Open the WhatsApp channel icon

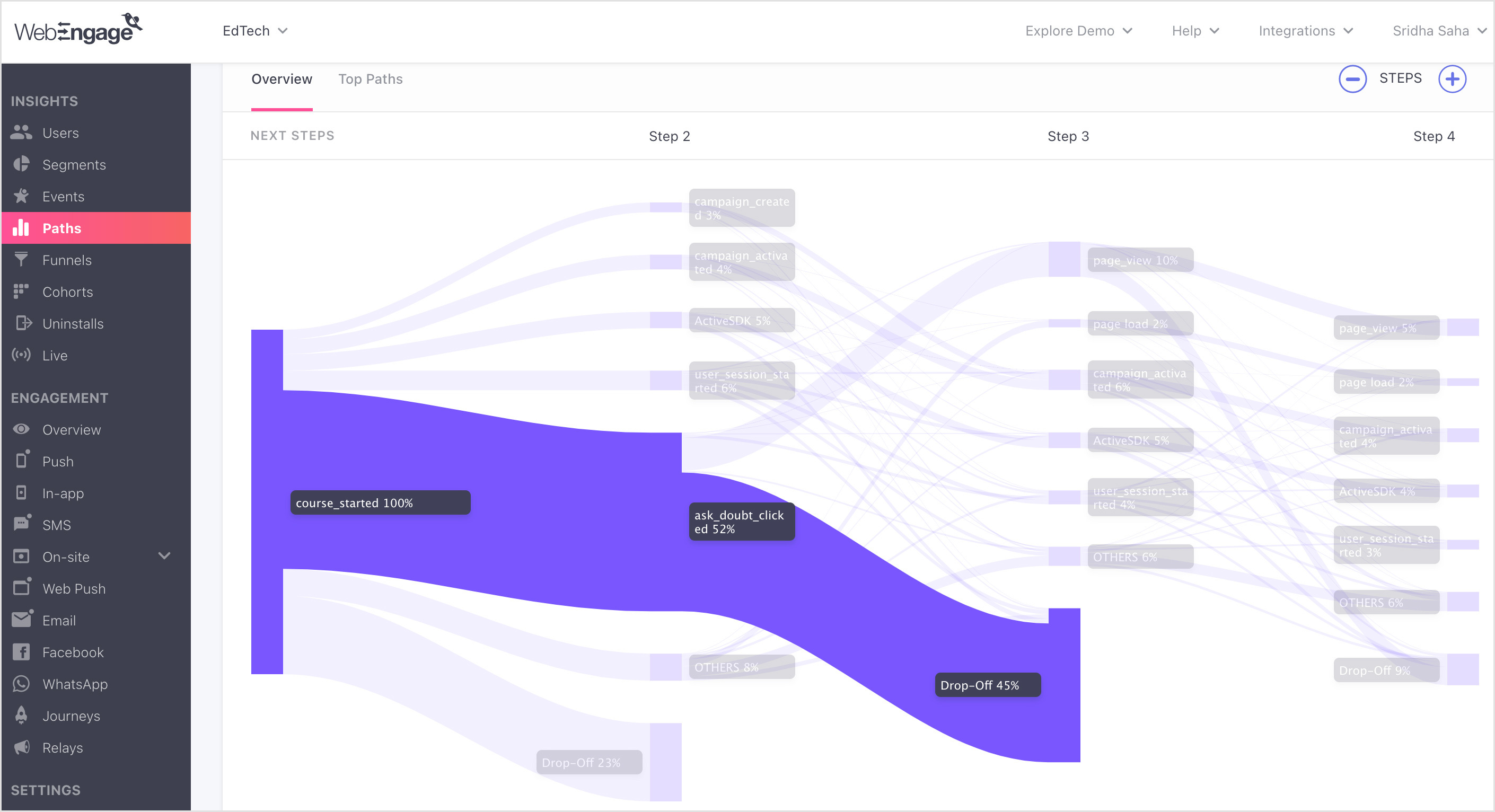click(x=22, y=684)
